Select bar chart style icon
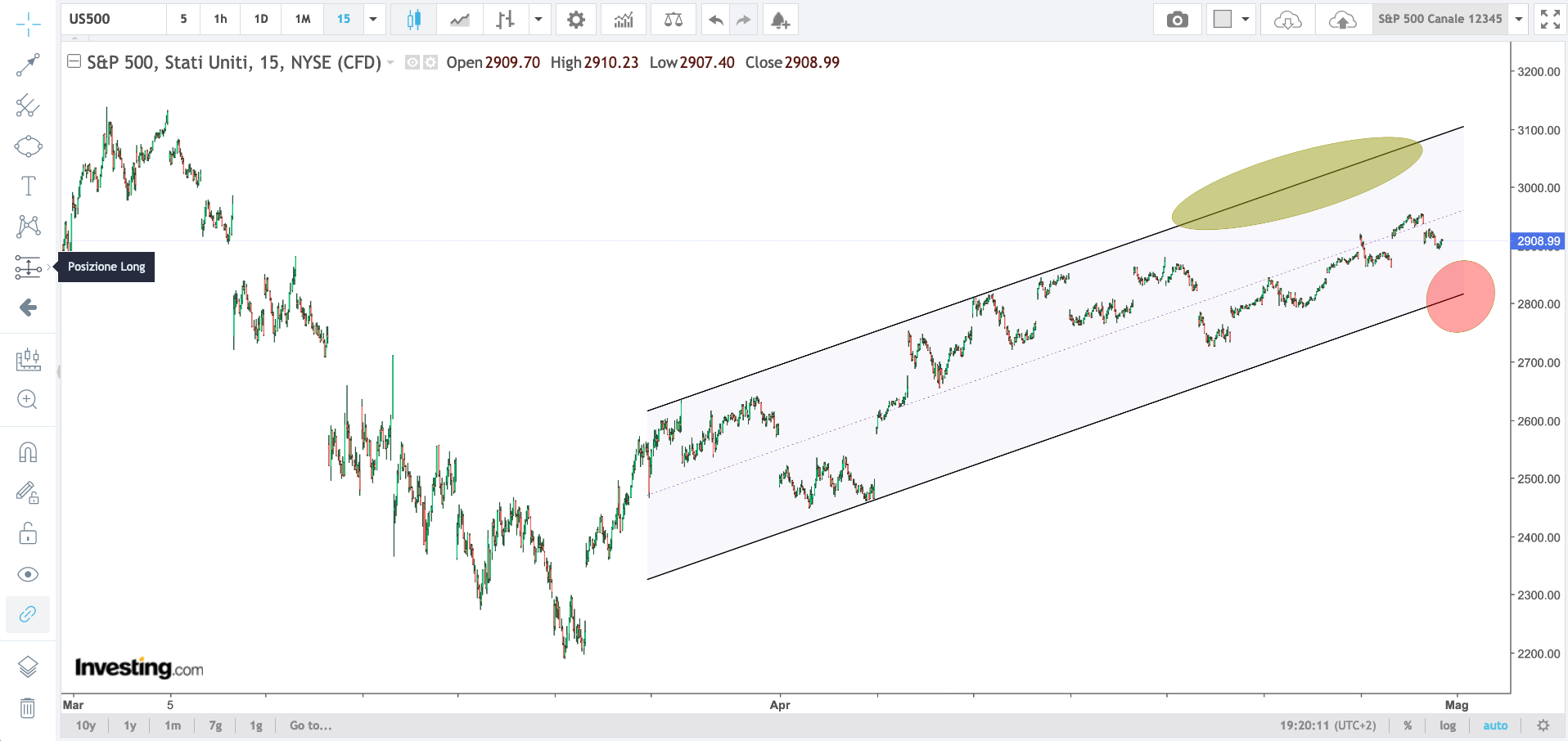This screenshot has width=1568, height=741. pos(506,19)
